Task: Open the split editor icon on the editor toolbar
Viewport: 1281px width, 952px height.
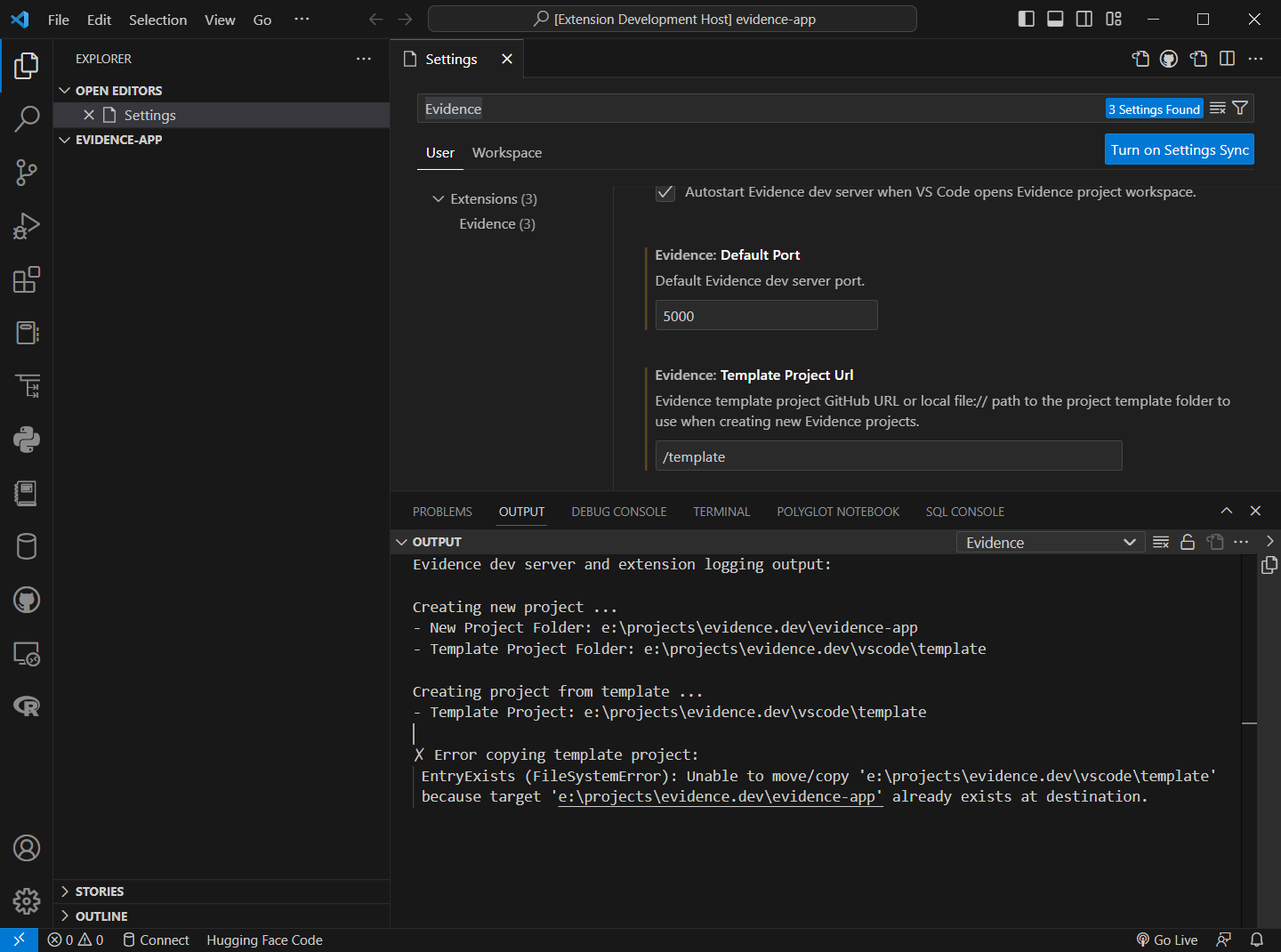Action: coord(1227,59)
